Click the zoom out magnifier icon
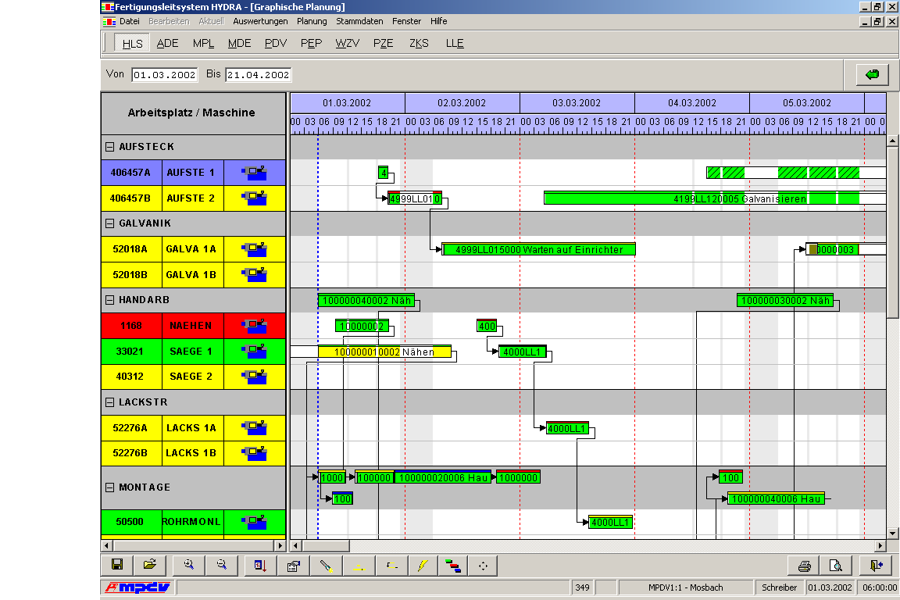 [221, 566]
